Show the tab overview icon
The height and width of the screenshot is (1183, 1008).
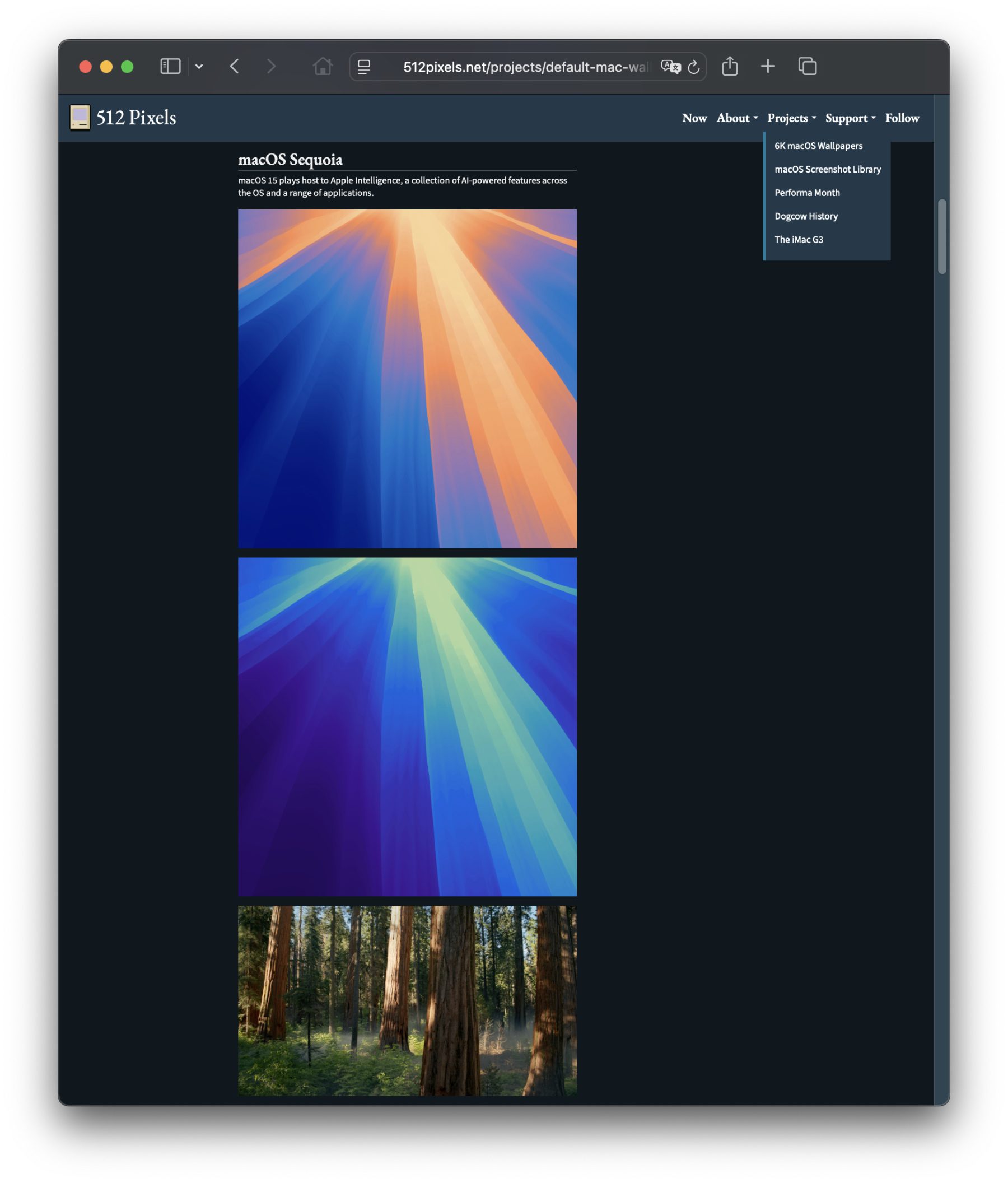click(x=807, y=66)
